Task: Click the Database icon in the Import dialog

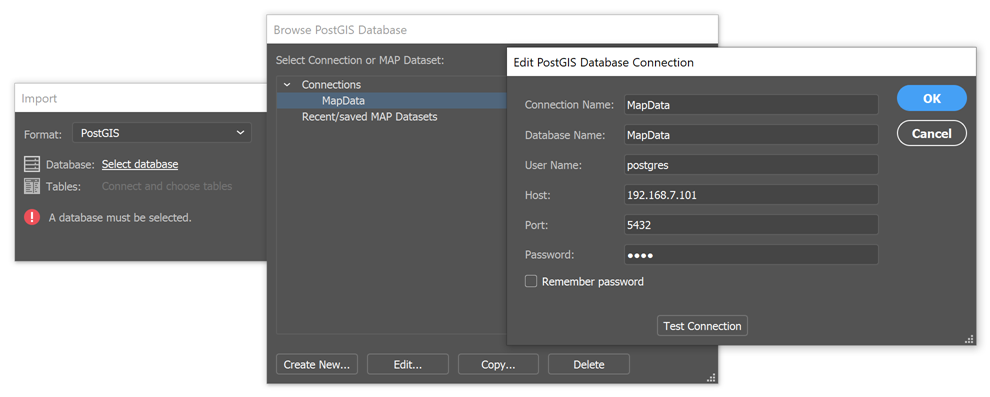Action: click(32, 164)
